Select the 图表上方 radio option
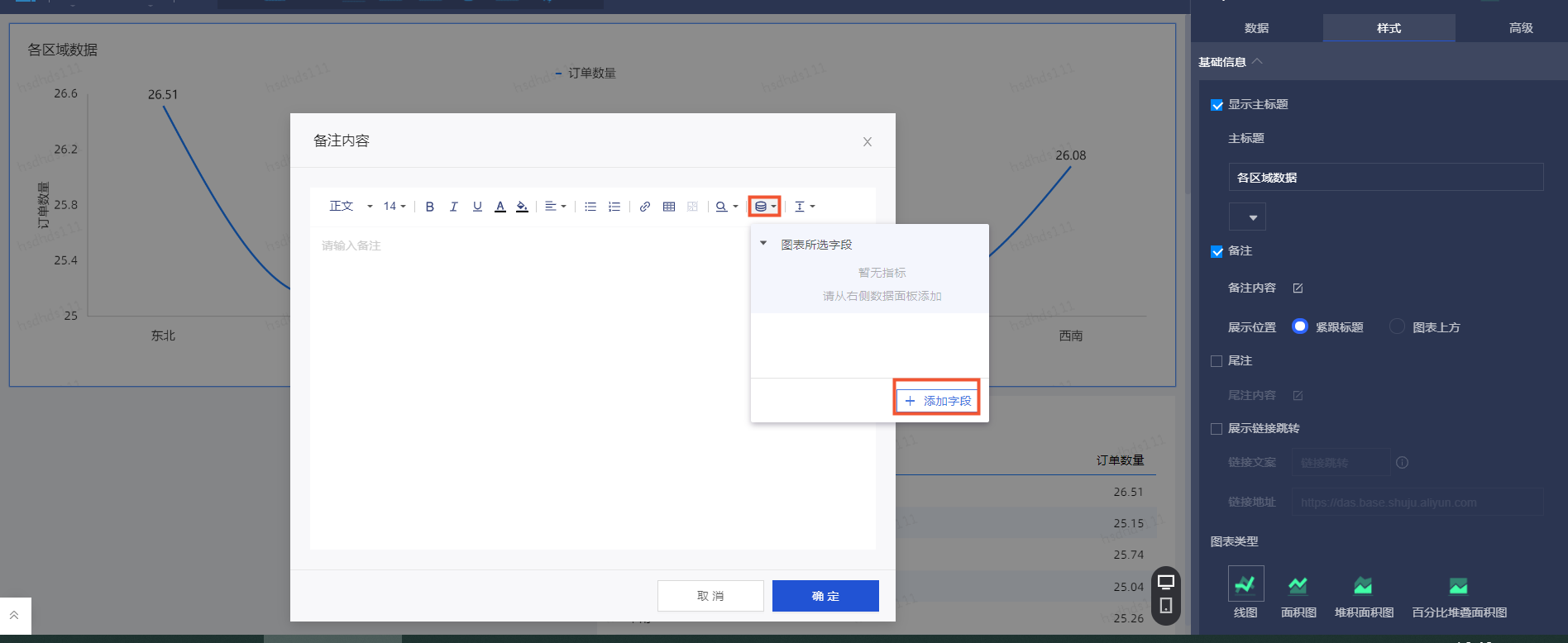The width and height of the screenshot is (1568, 643). pos(1397,326)
